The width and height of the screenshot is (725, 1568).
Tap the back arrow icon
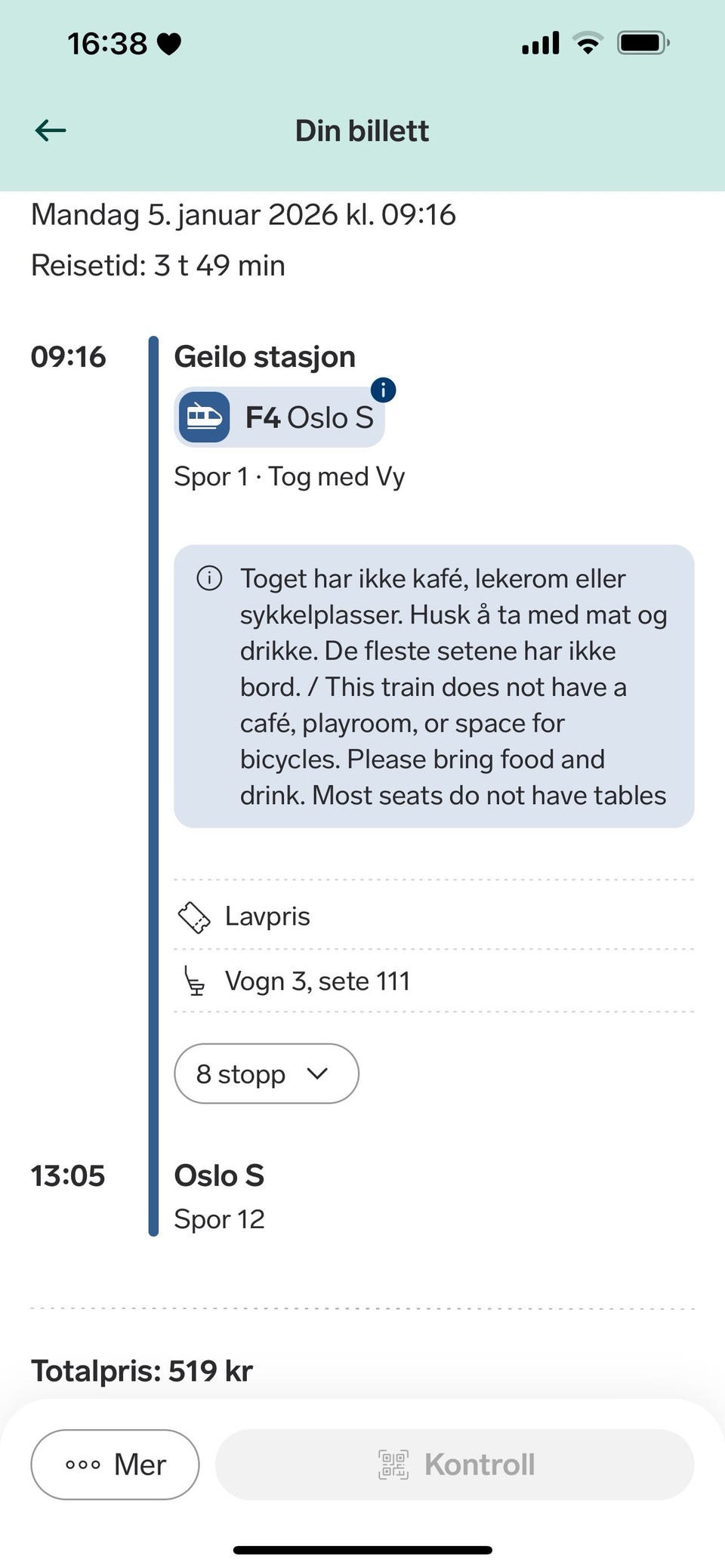[x=51, y=131]
